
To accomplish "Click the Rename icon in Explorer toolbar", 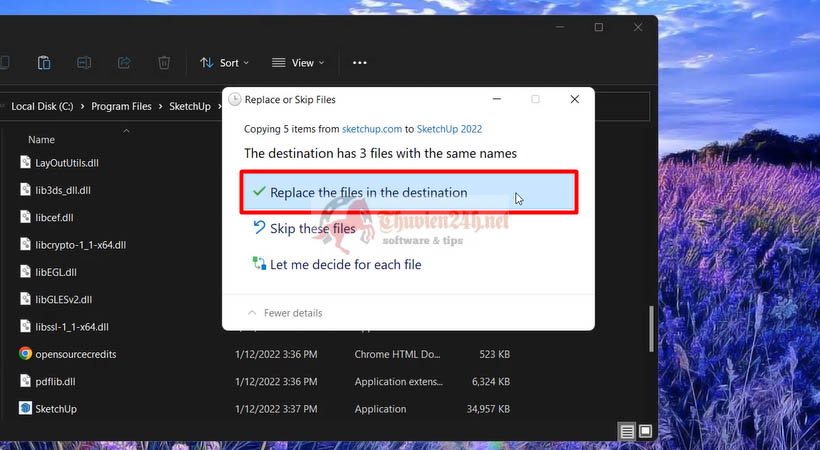I will [x=84, y=63].
